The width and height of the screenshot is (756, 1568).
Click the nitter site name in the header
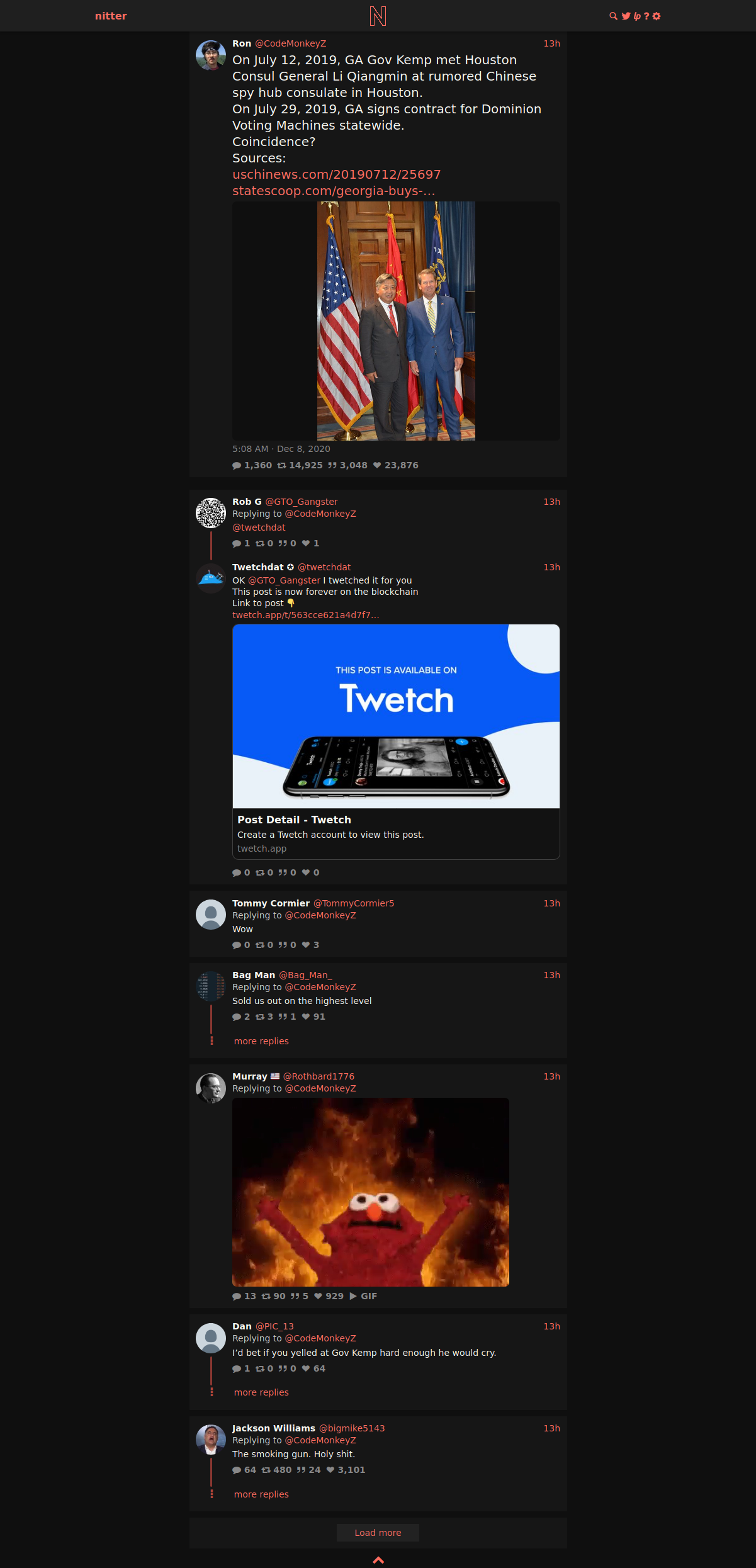tap(111, 16)
